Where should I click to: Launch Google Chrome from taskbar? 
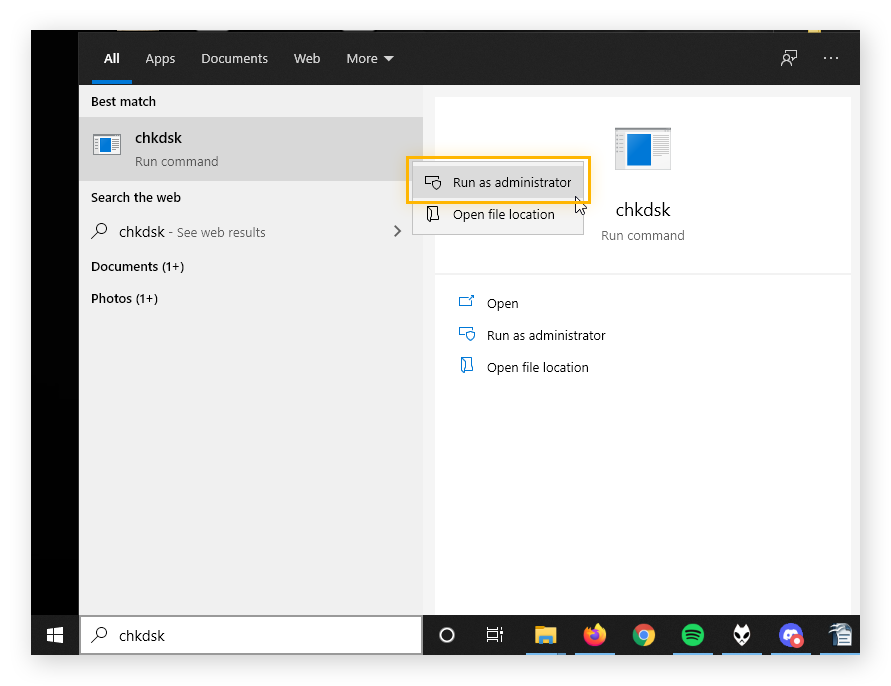click(x=643, y=635)
